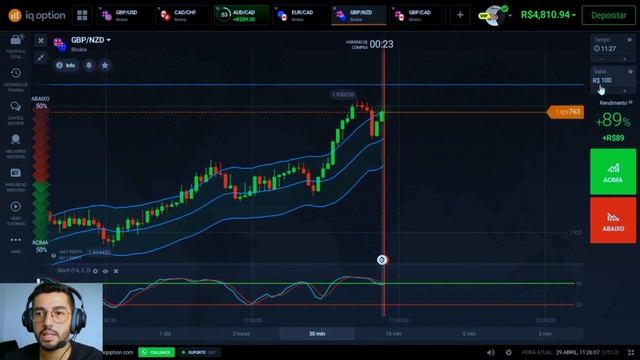Screen dimensions: 640x360
Task: Select the 1 dia timeframe
Action: click(x=165, y=334)
